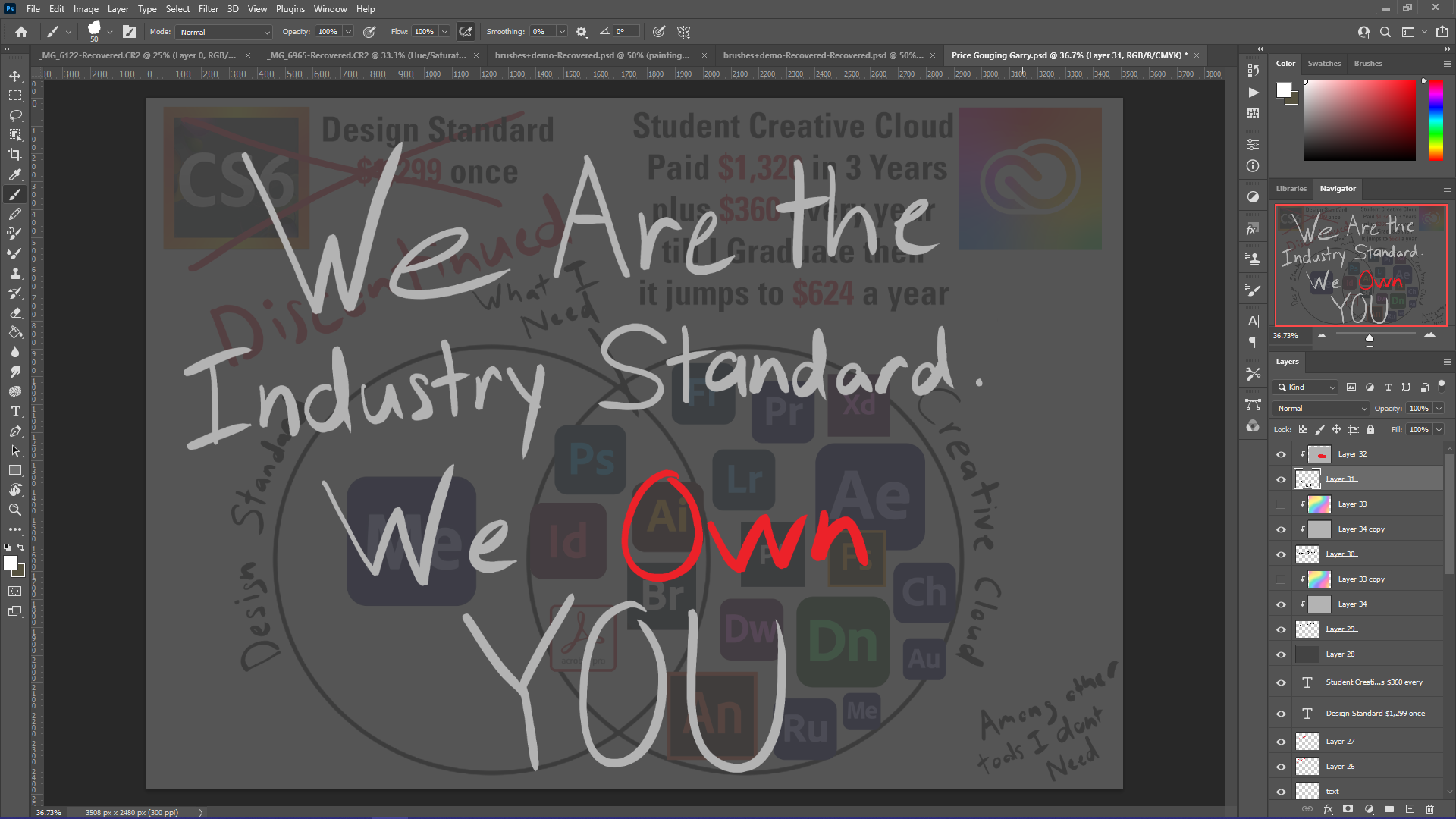The image size is (1456, 819).
Task: Click the search magnifier icon top right
Action: [x=1385, y=32]
